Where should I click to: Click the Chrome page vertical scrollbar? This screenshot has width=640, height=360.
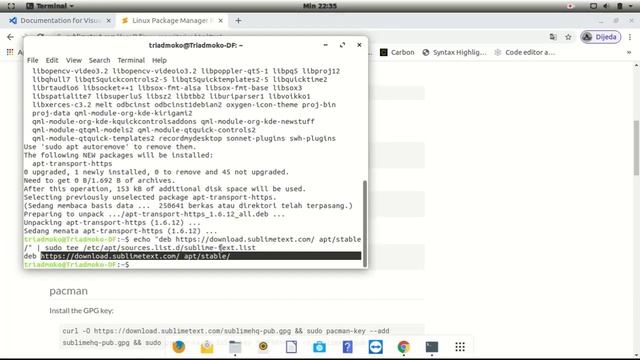point(636,148)
